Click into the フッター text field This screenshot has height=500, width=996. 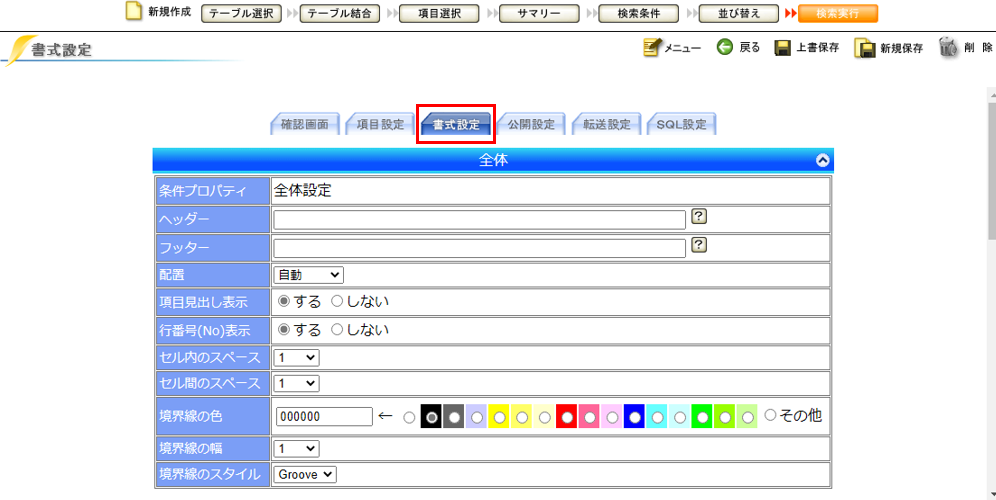[480, 248]
